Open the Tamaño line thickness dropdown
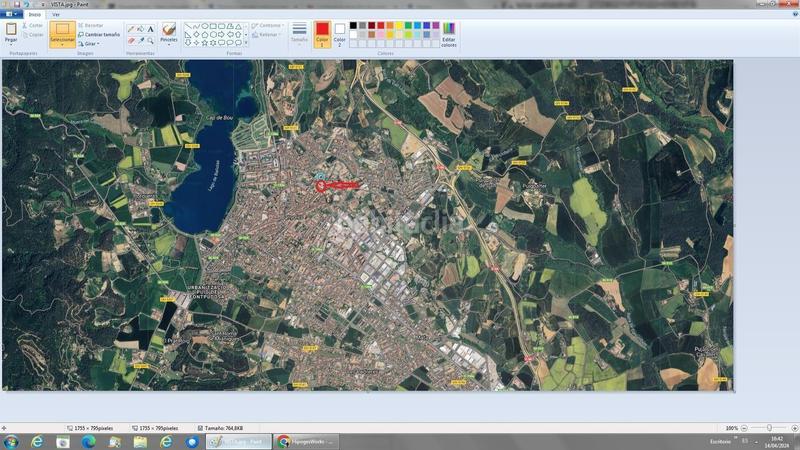 [x=299, y=33]
